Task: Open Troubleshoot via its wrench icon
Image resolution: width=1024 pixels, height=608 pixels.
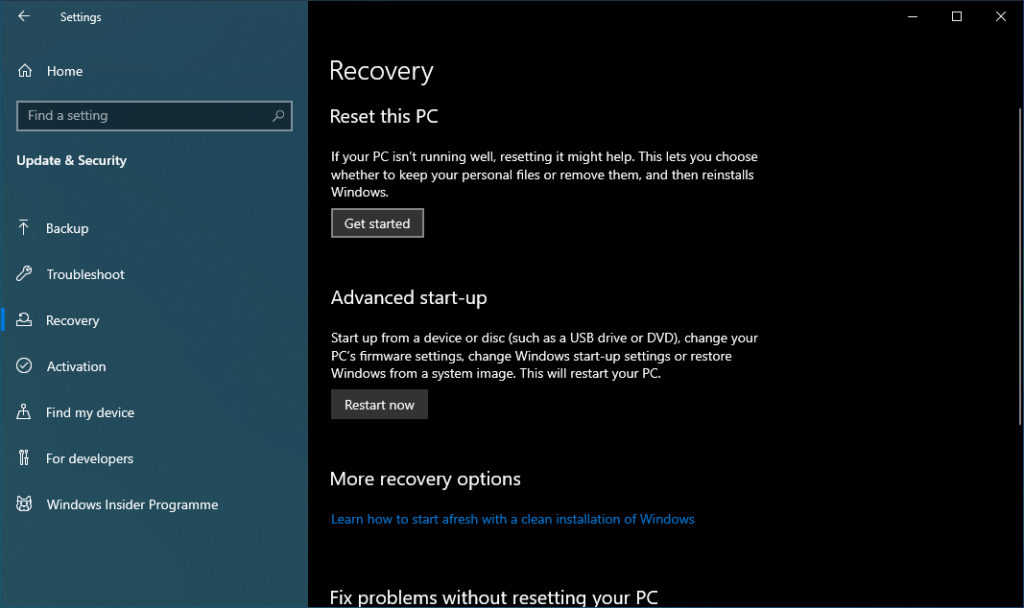Action: click(x=24, y=274)
